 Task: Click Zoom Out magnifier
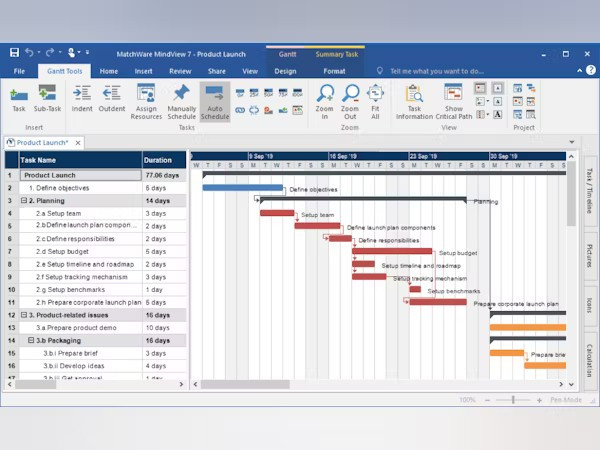tap(350, 102)
